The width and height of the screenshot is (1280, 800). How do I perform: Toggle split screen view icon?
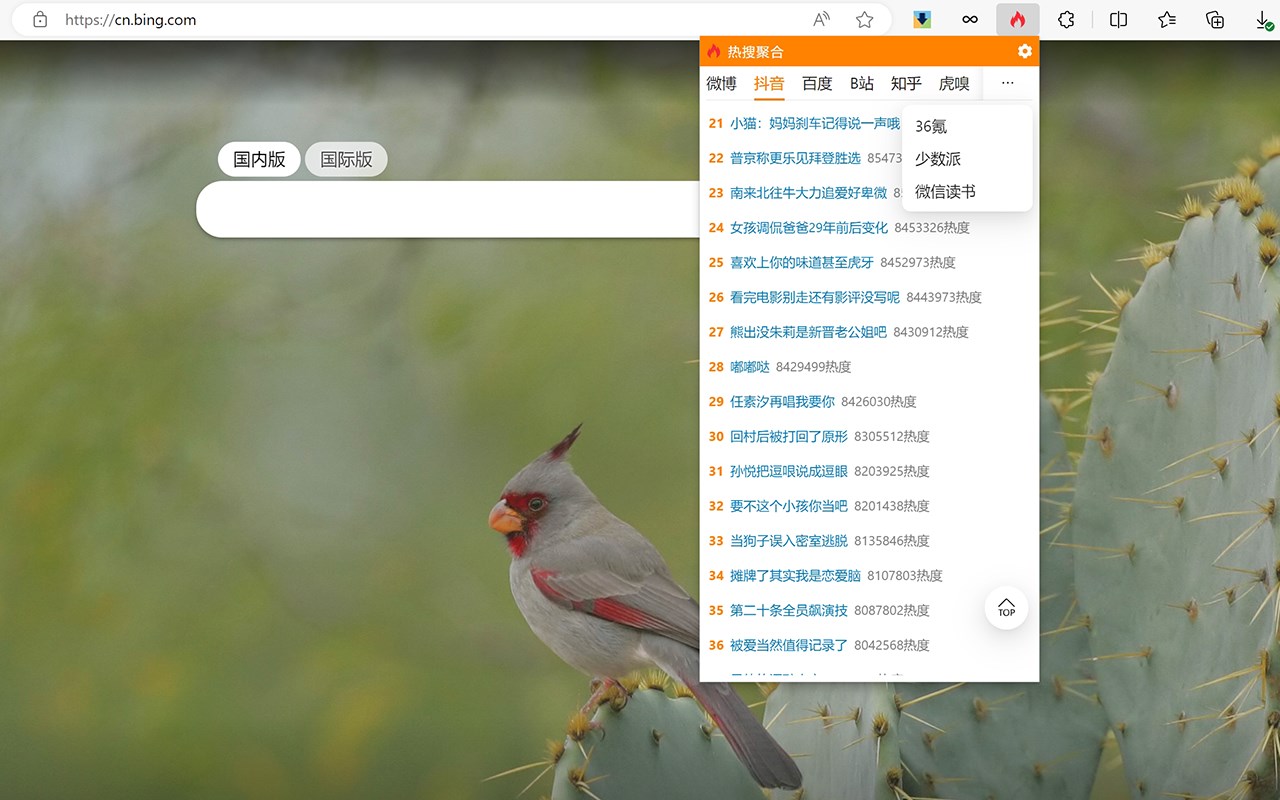(x=1119, y=20)
